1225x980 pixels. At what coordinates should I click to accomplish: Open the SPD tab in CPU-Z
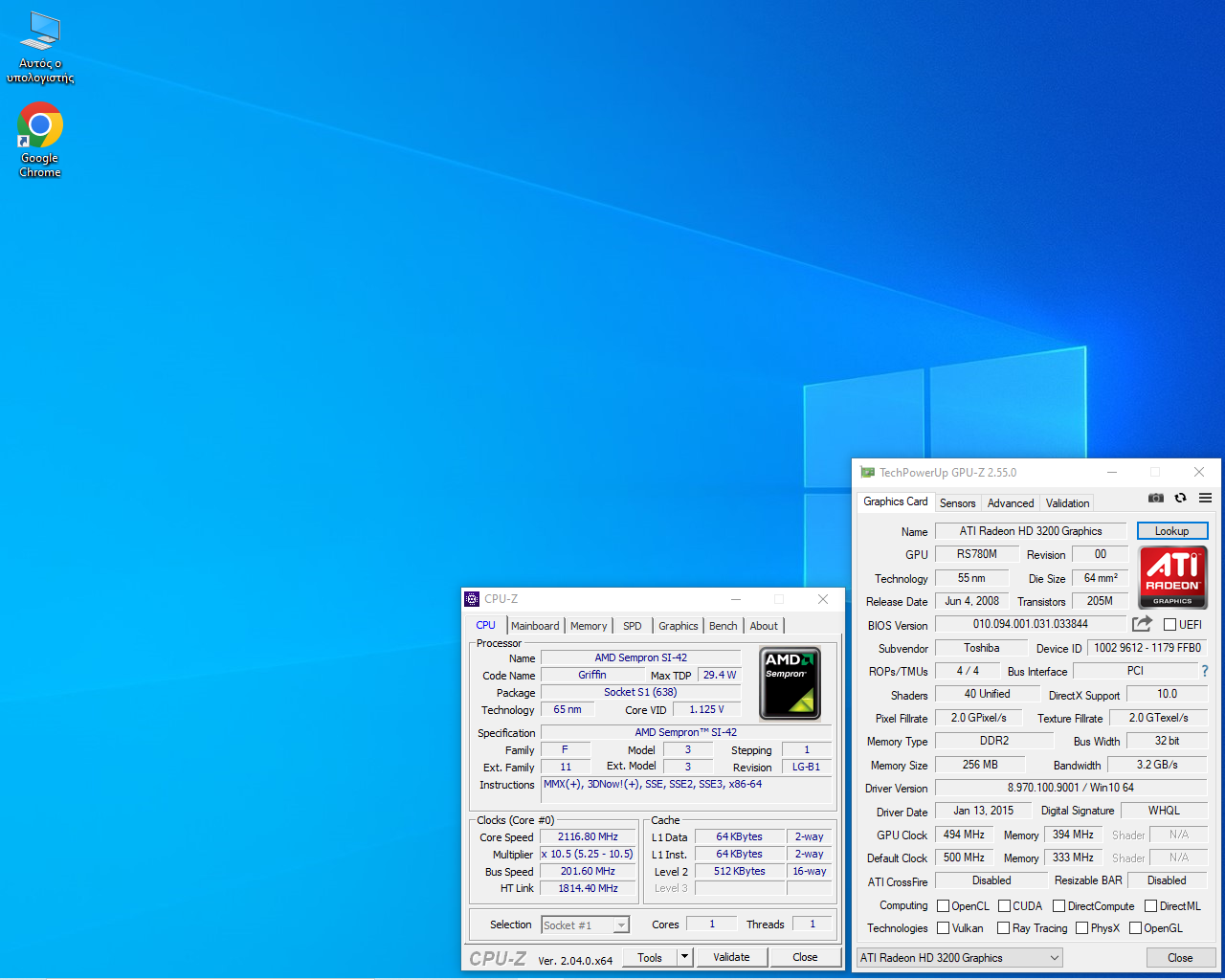(633, 626)
